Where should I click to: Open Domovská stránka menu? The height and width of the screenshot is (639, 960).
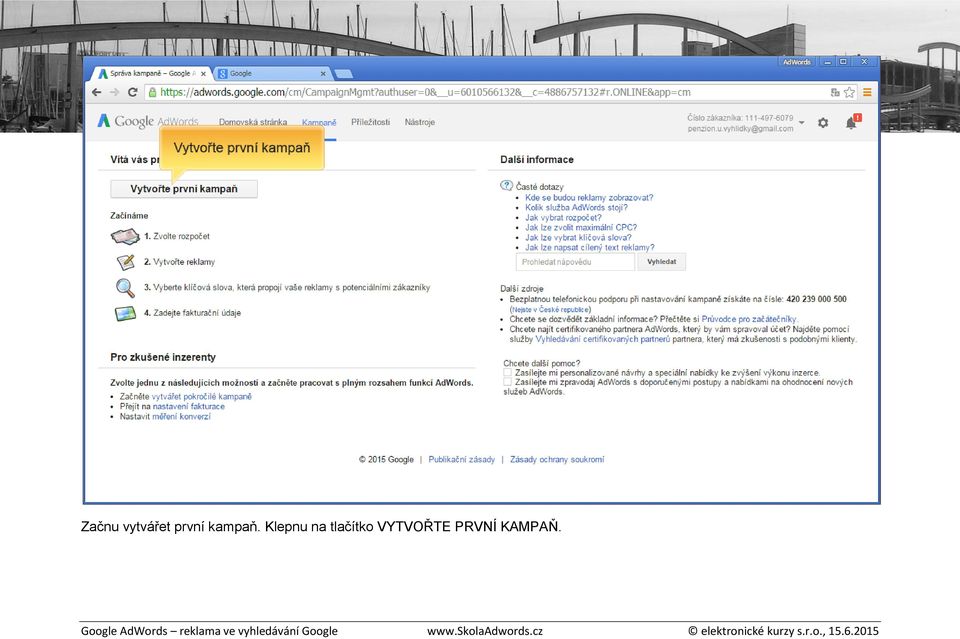[x=253, y=122]
